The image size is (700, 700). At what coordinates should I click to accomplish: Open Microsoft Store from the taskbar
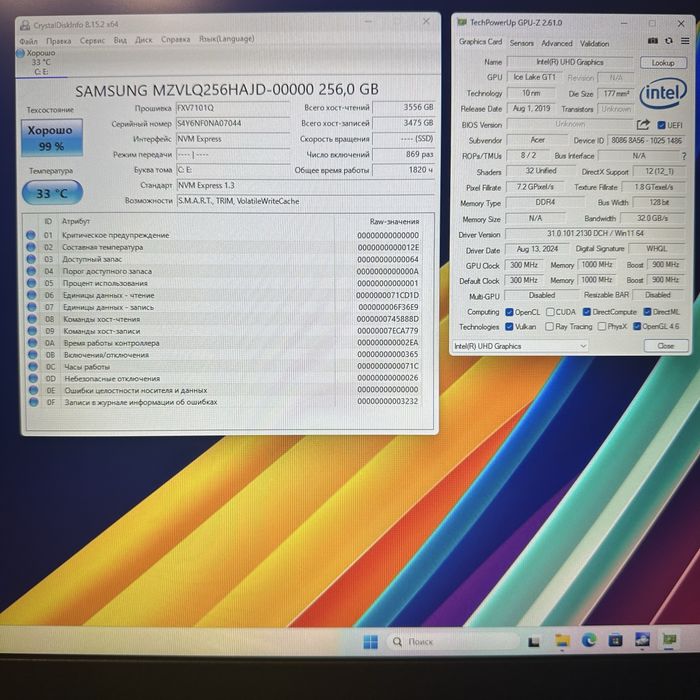click(616, 641)
